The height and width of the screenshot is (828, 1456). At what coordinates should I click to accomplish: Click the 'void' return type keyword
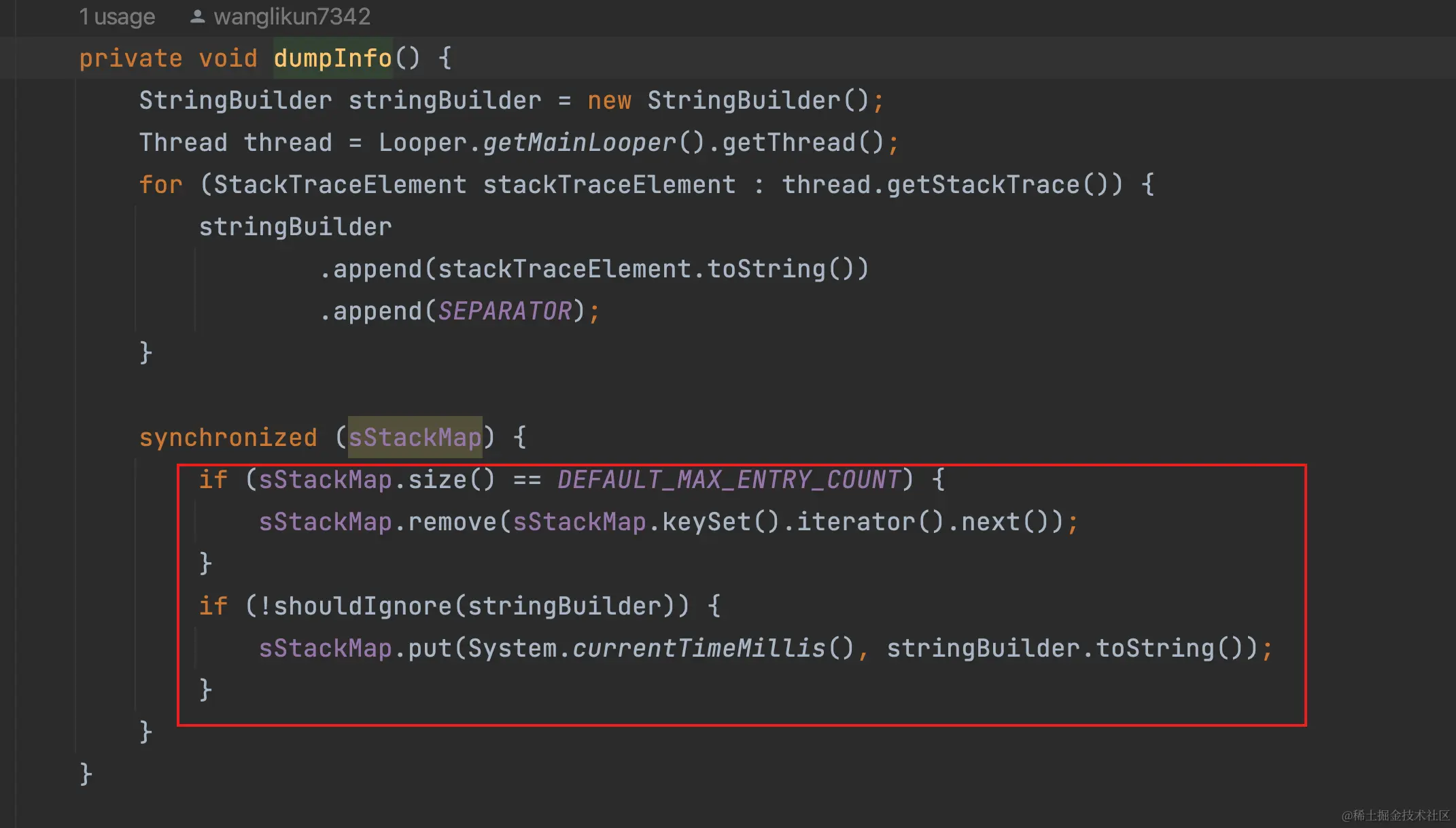[228, 58]
